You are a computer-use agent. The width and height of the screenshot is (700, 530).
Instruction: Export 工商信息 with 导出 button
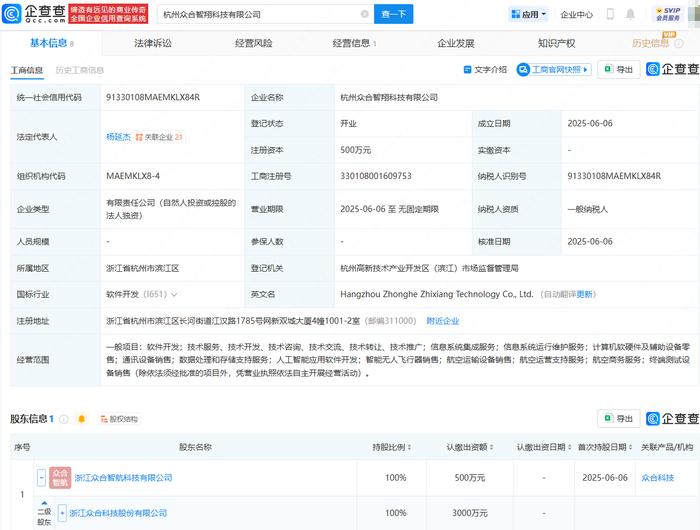pos(619,70)
